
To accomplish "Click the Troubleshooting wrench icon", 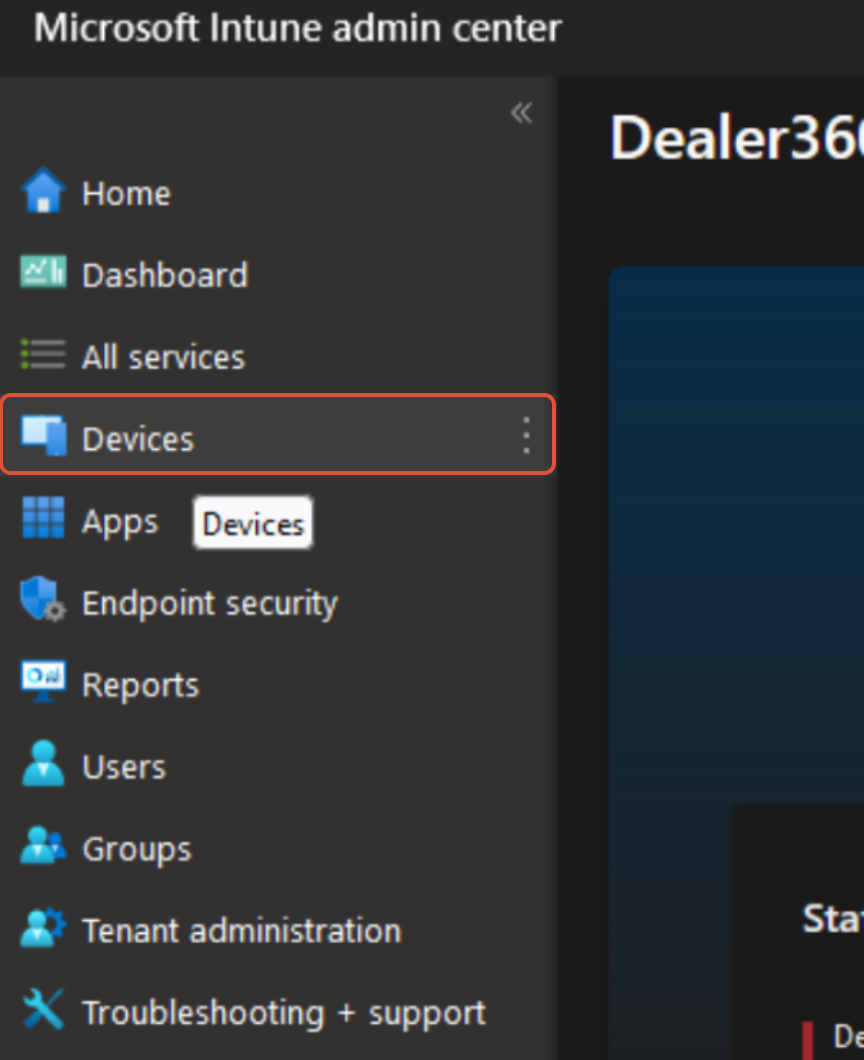I will click(x=43, y=1009).
